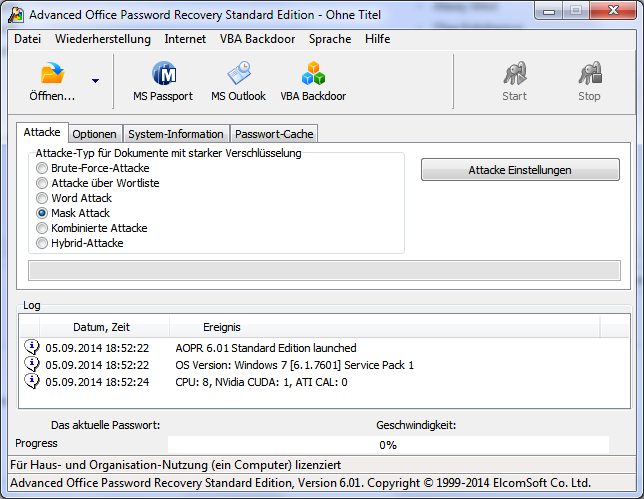This screenshot has height=499, width=644.
Task: Choose Attacke über Wortliste option
Action: coord(42,184)
